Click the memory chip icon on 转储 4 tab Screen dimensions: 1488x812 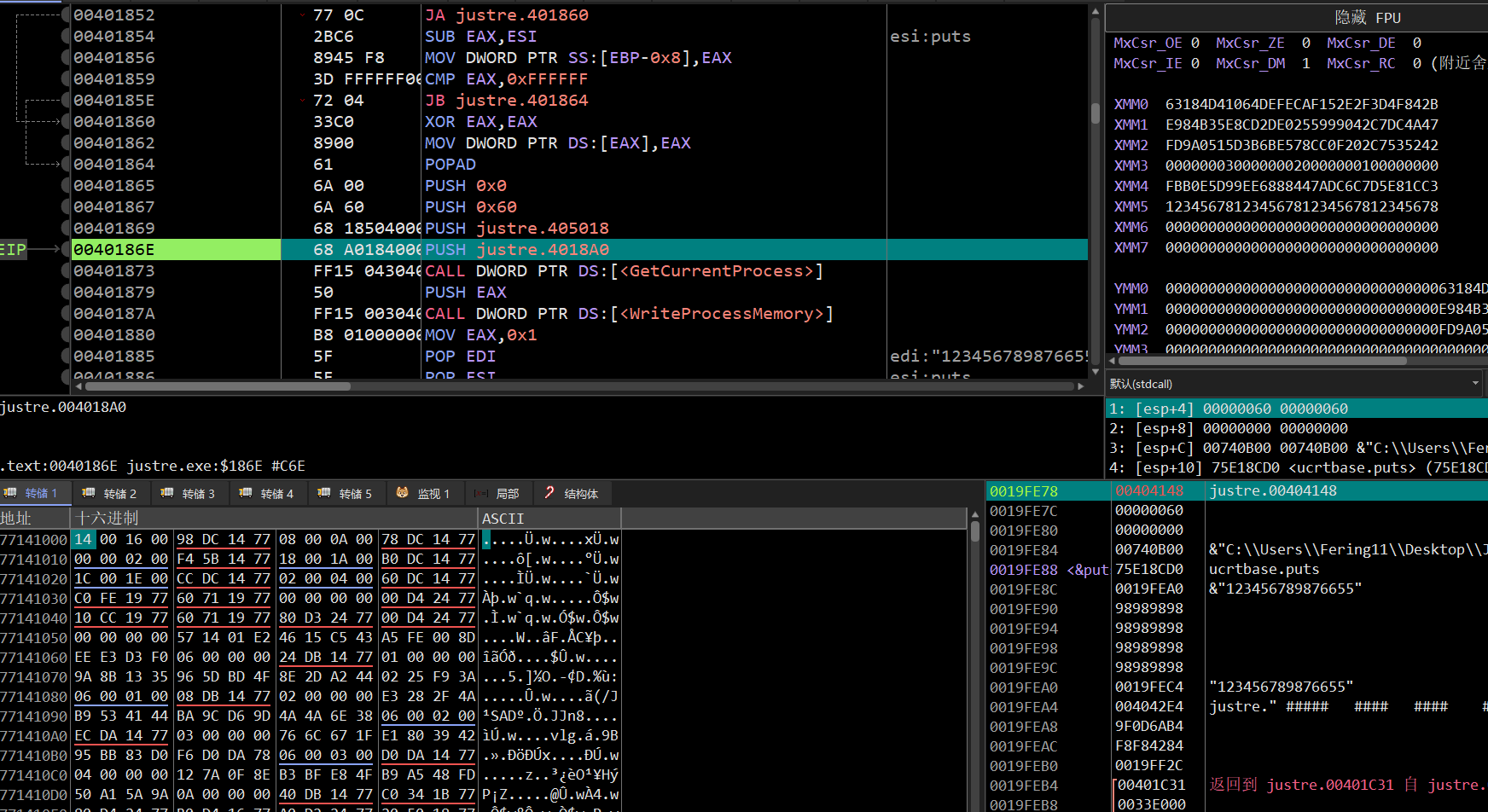pyautogui.click(x=245, y=493)
